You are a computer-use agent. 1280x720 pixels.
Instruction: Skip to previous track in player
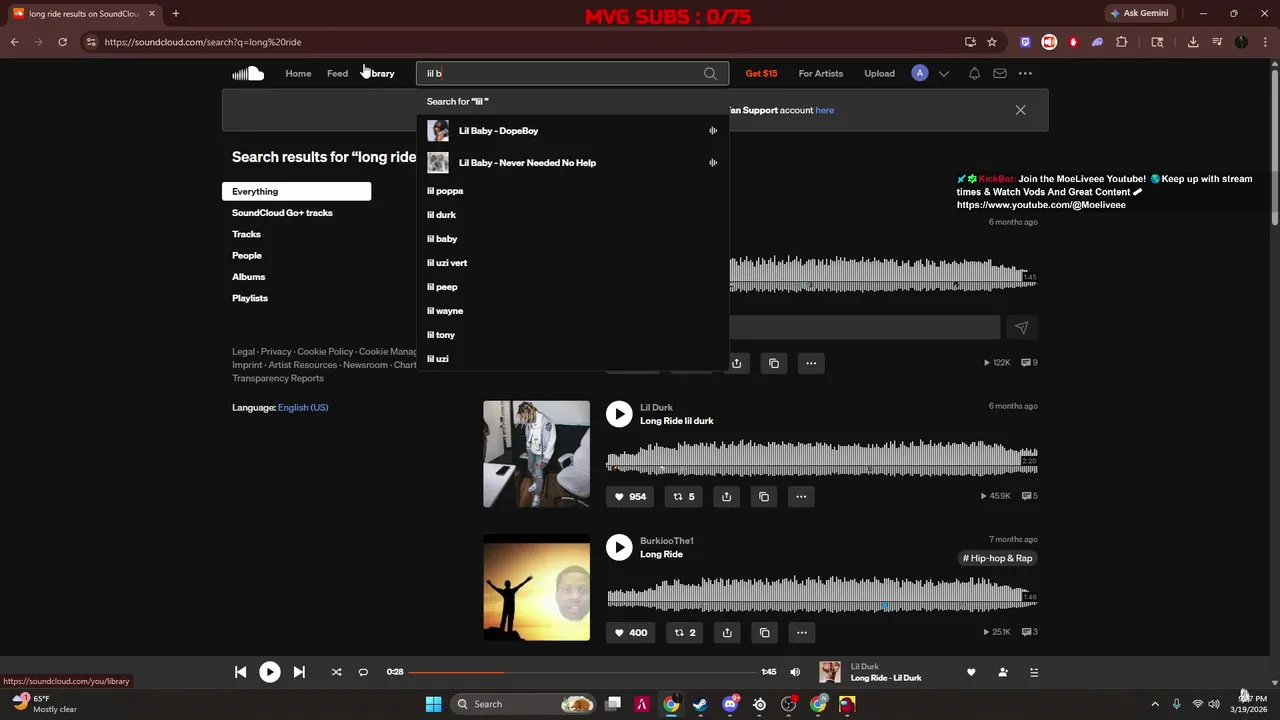pyautogui.click(x=241, y=672)
